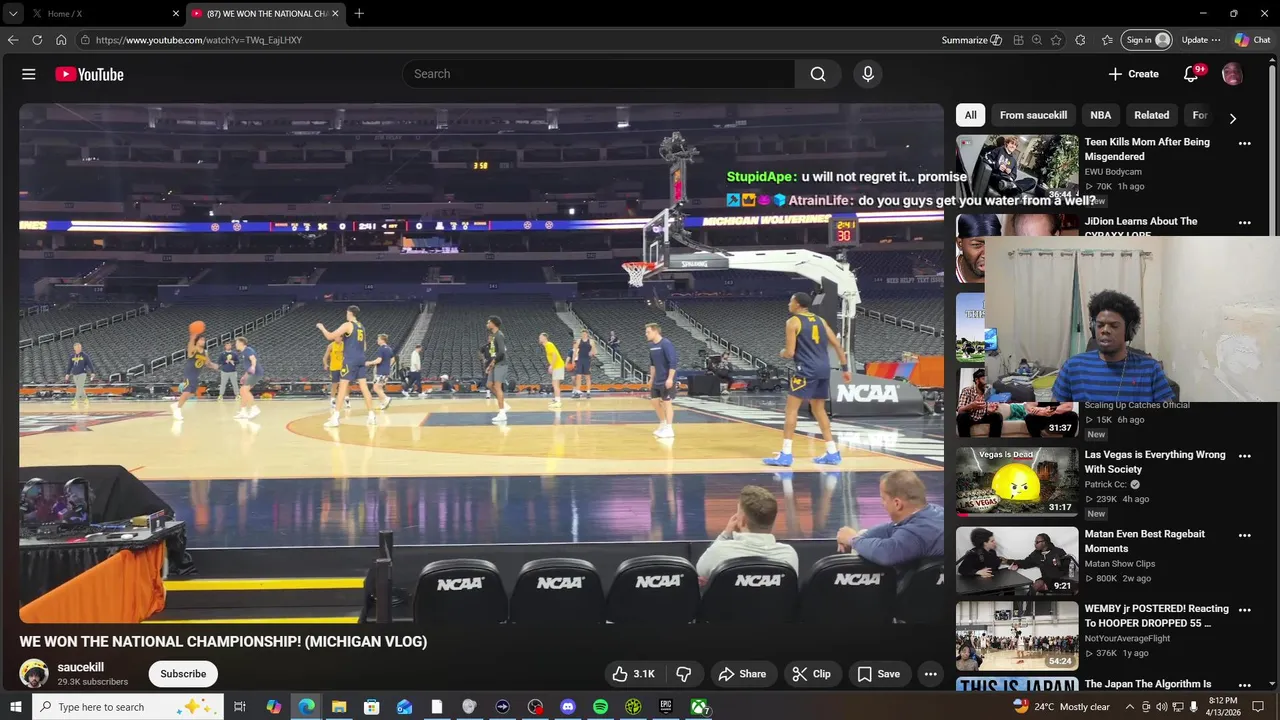The image size is (1280, 720).
Task: Click the Create button
Action: 1134,74
